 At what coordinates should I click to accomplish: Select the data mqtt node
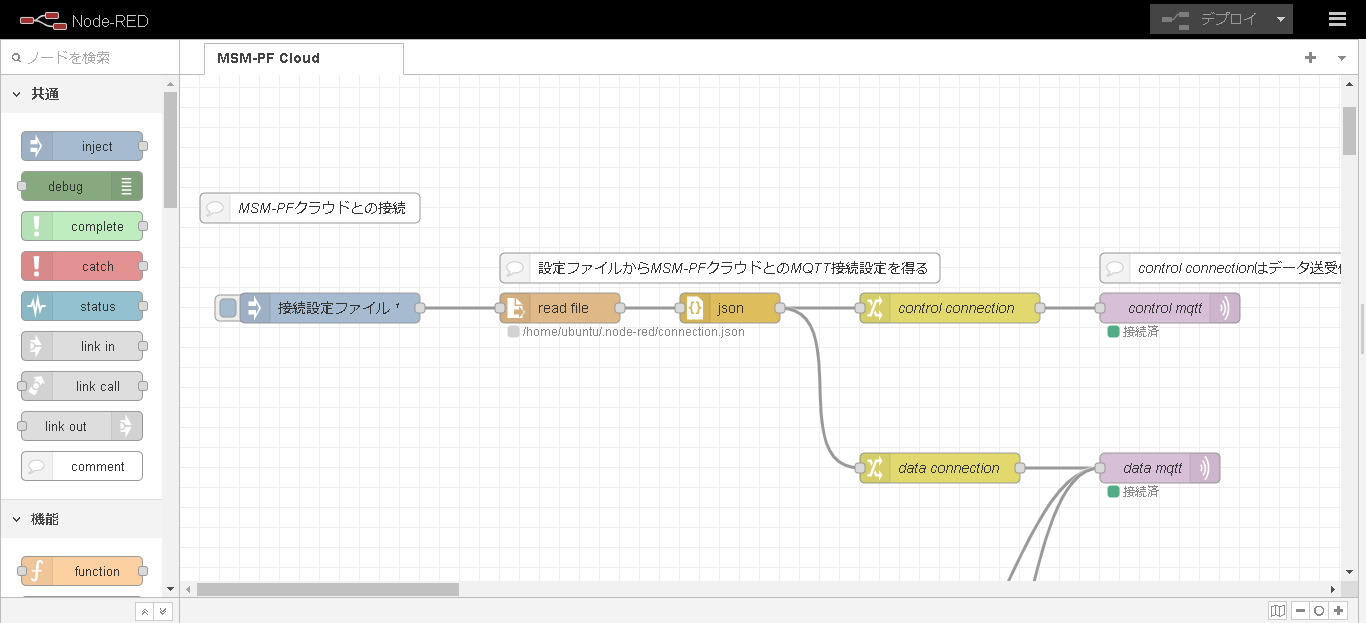(x=1160, y=468)
